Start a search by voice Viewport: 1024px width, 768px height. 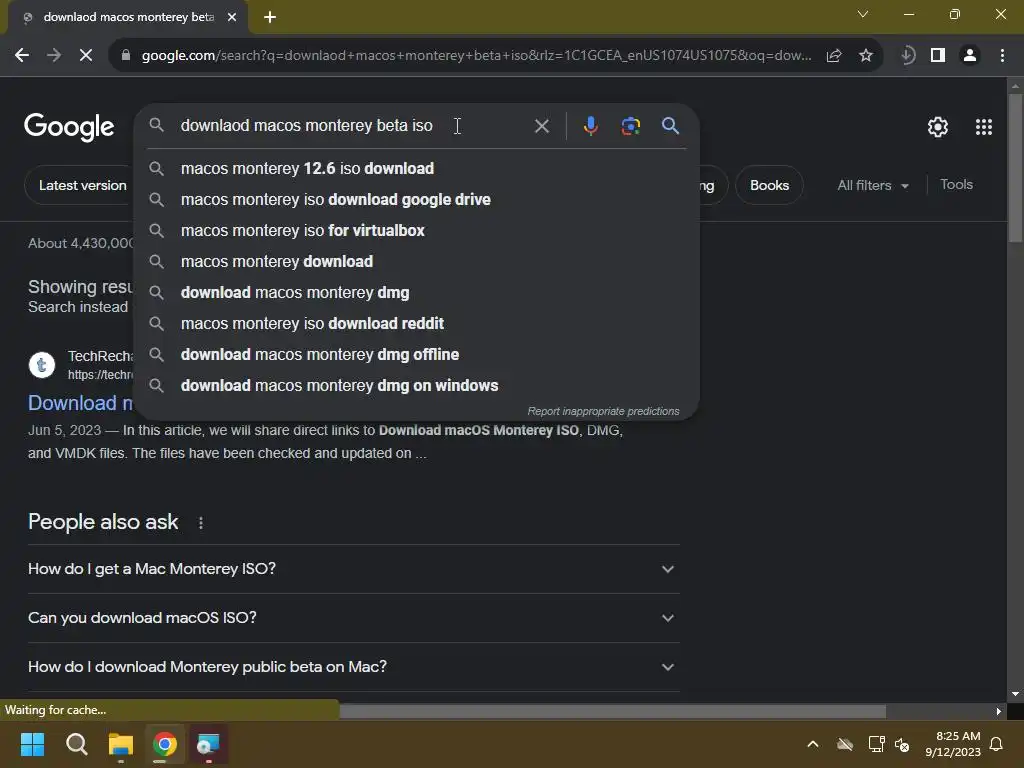(590, 125)
